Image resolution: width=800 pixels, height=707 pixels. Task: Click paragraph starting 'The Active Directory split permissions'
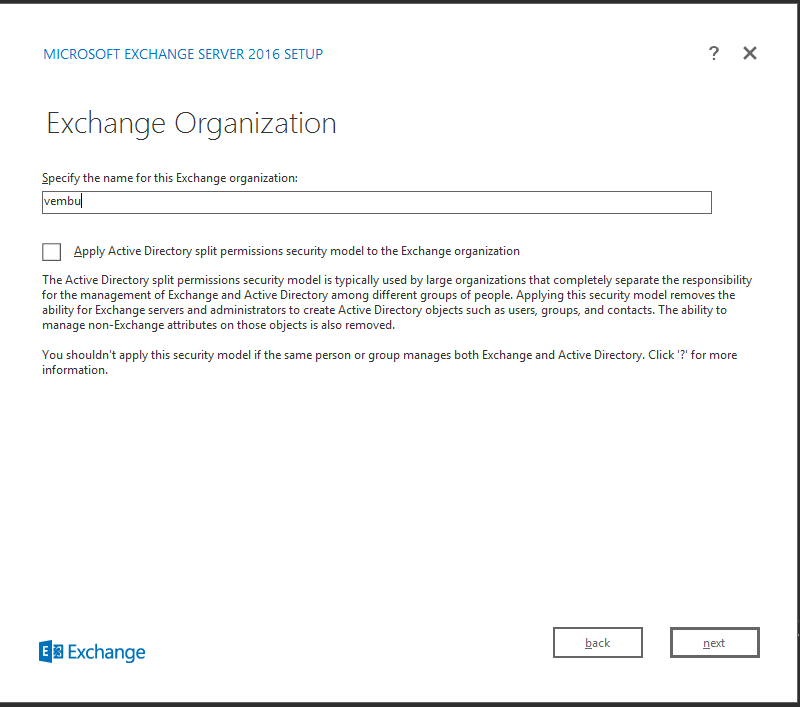pos(397,302)
